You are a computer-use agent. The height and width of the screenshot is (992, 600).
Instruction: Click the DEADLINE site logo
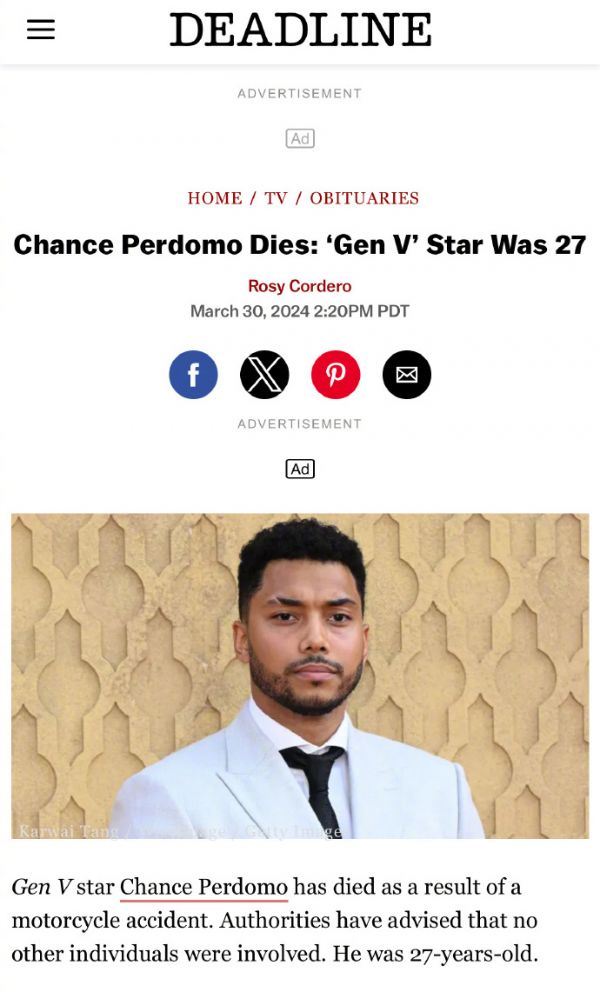coord(301,30)
